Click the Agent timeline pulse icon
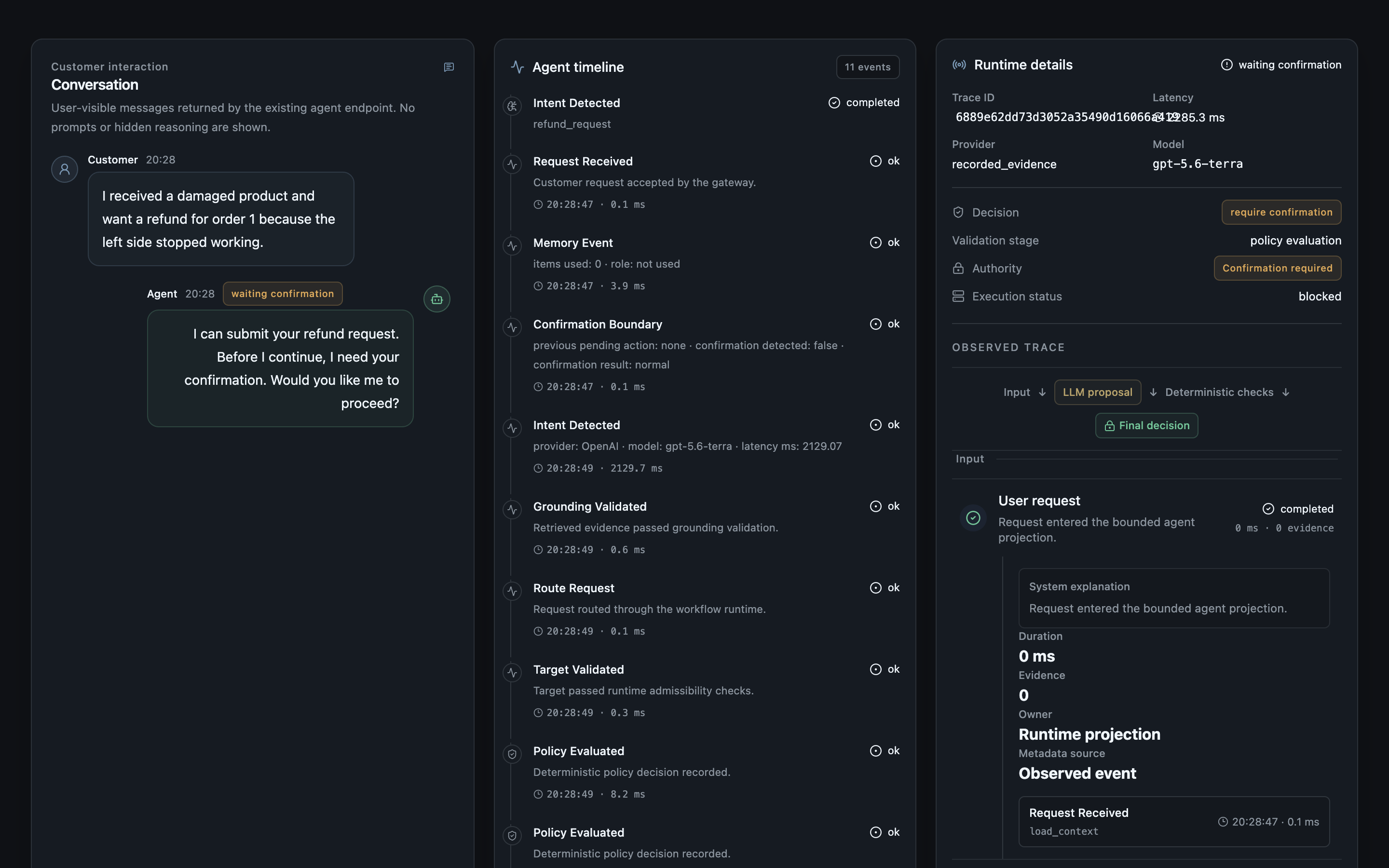The height and width of the screenshot is (868, 1389). click(517, 67)
